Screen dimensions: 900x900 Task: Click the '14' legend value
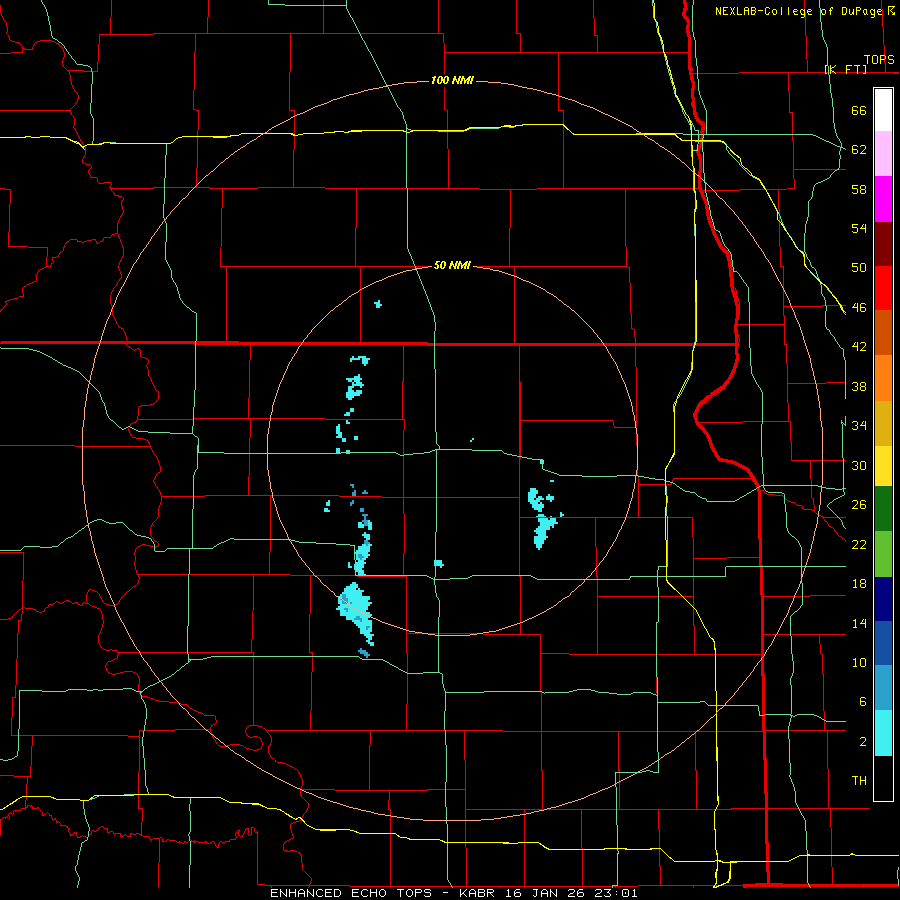click(859, 623)
